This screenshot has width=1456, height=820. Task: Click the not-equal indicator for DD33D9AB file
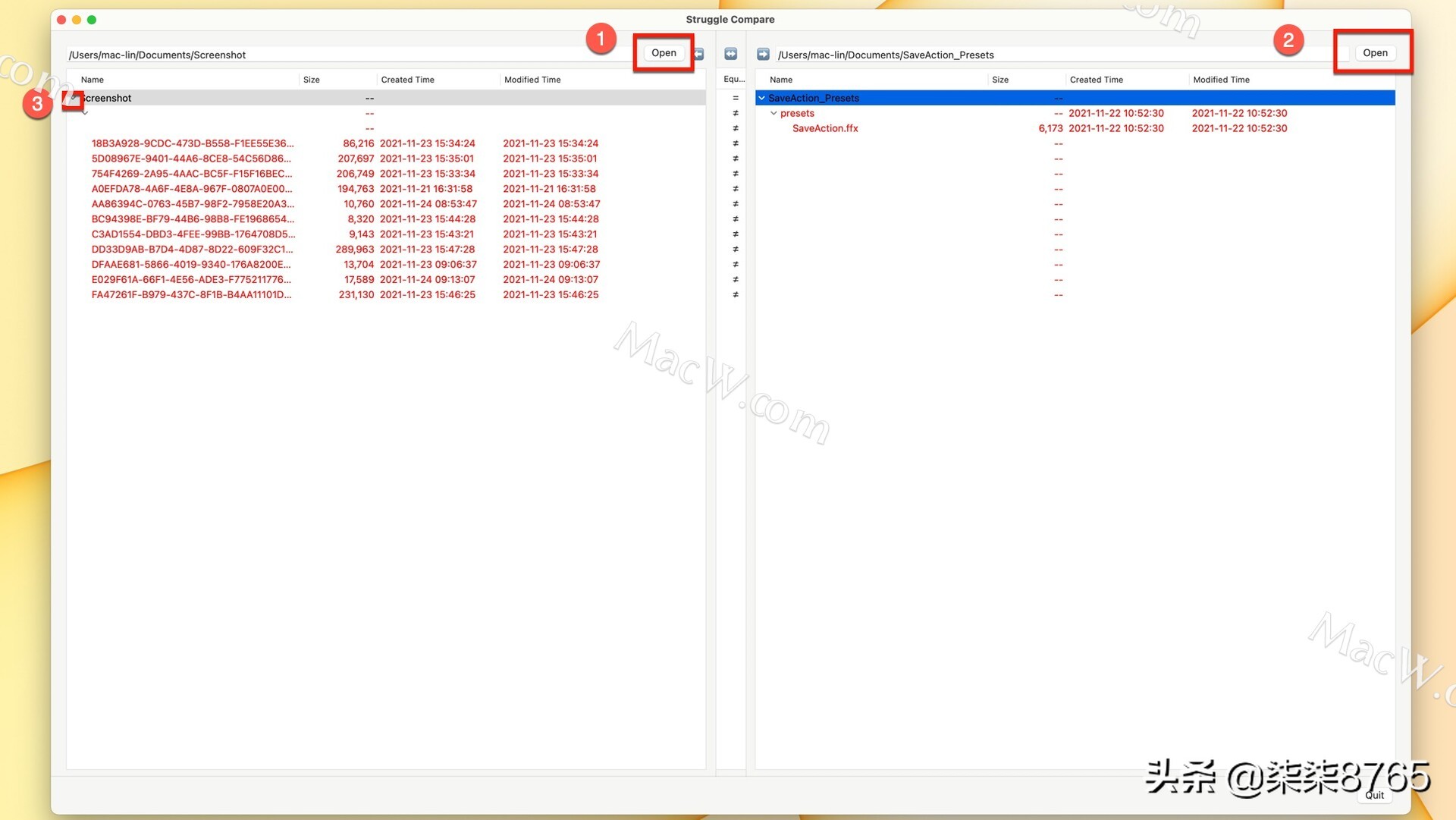pyautogui.click(x=735, y=249)
